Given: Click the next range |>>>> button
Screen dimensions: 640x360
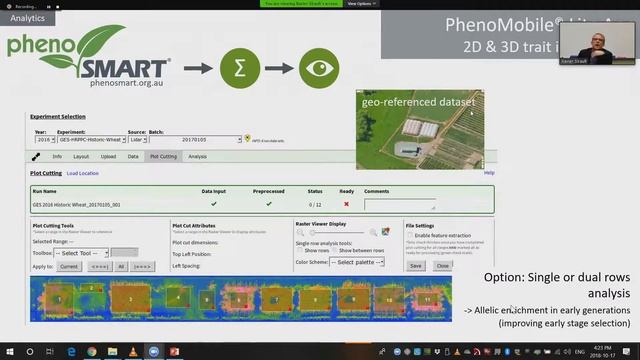Looking at the screenshot, I should (x=142, y=267).
